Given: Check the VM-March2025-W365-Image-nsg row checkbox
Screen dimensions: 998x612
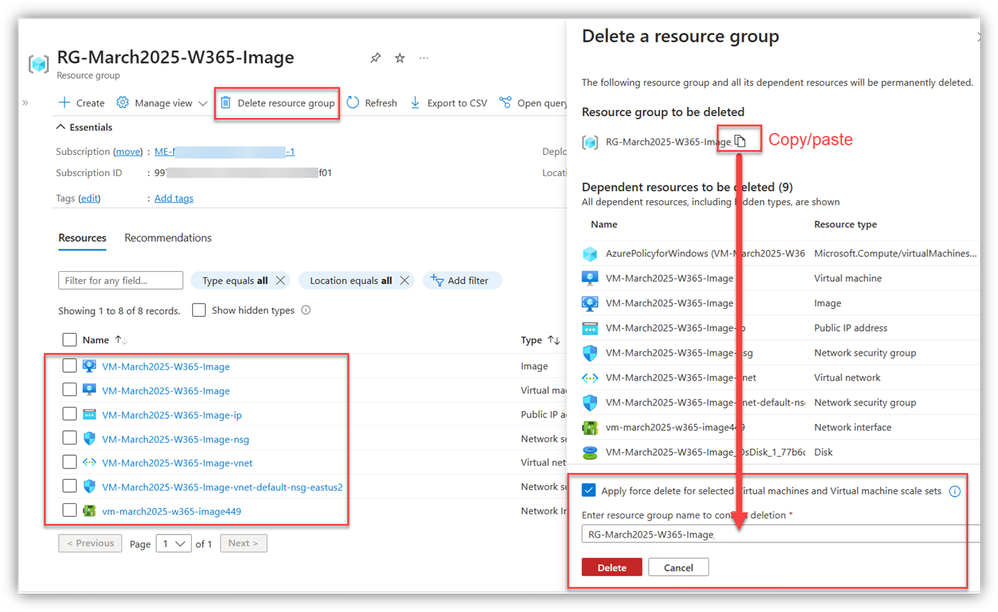Looking at the screenshot, I should (x=69, y=438).
